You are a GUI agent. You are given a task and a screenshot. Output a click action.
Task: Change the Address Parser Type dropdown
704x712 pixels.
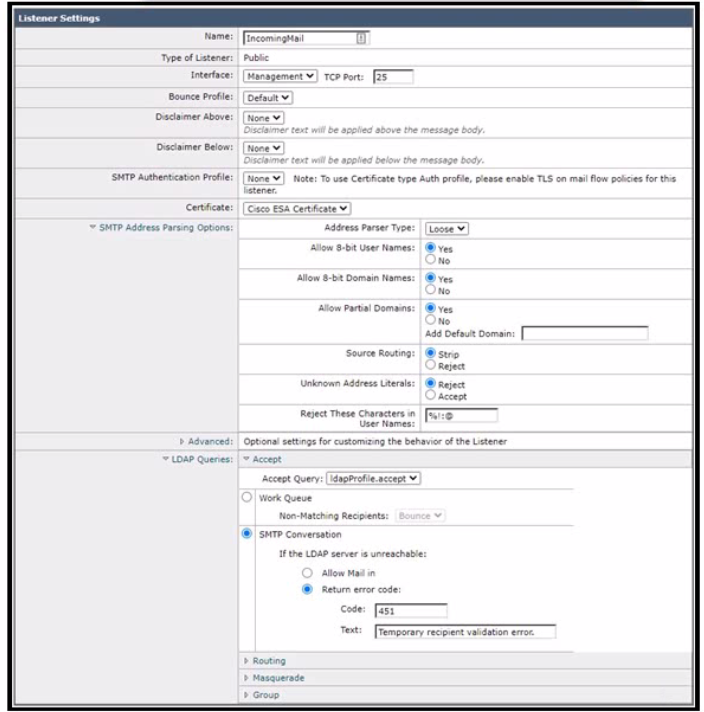[x=447, y=228]
